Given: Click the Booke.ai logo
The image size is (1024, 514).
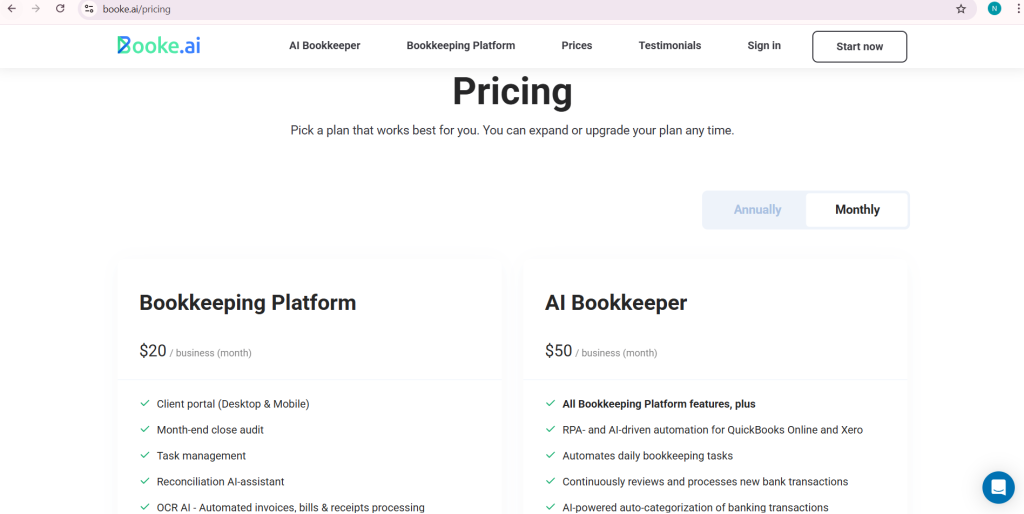Looking at the screenshot, I should click(158, 45).
